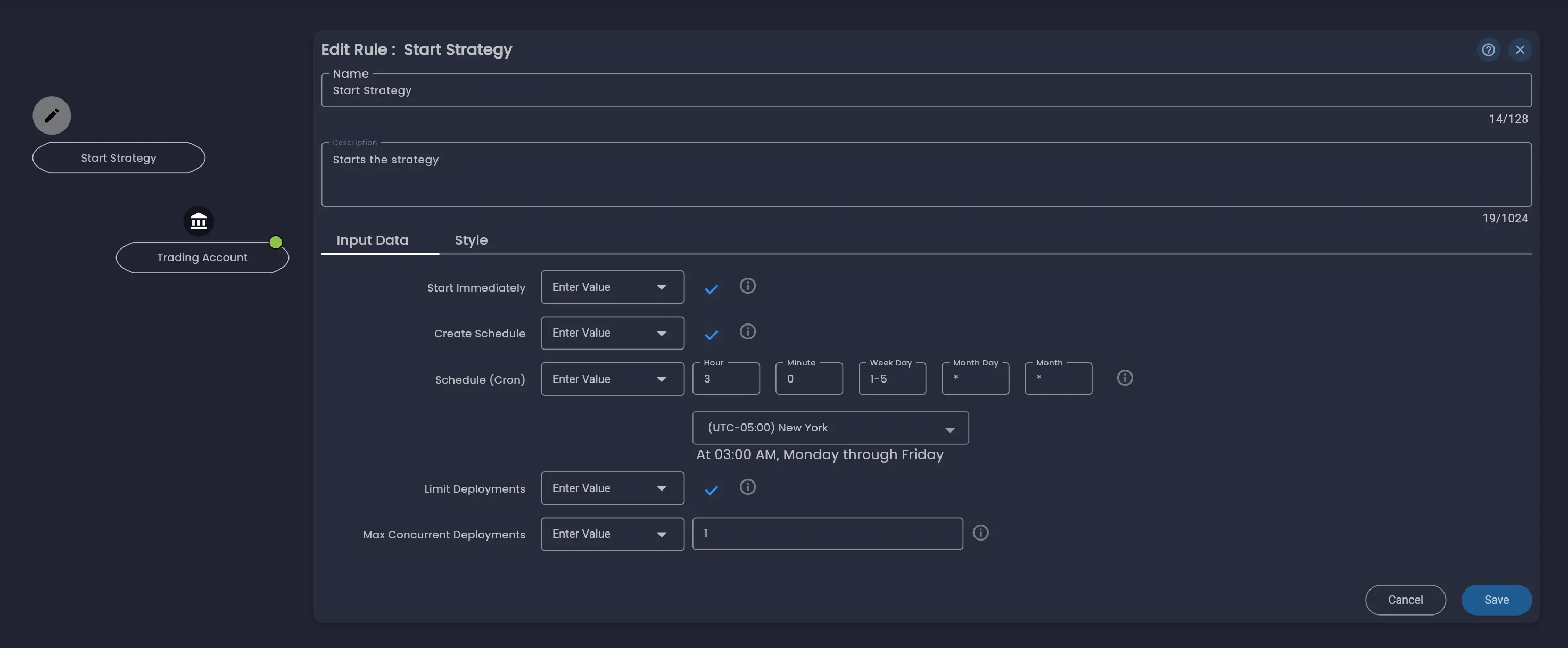Viewport: 1568px width, 648px height.
Task: Click the info icon beside Limit Deployments
Action: click(x=747, y=486)
